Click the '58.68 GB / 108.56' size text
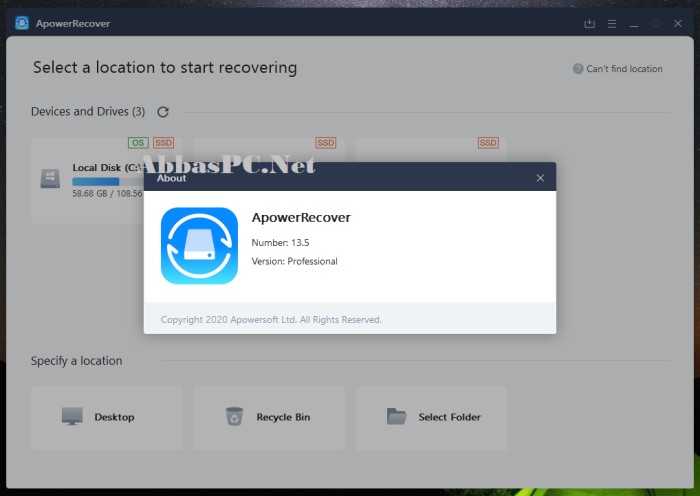This screenshot has width=700, height=496. (x=107, y=194)
